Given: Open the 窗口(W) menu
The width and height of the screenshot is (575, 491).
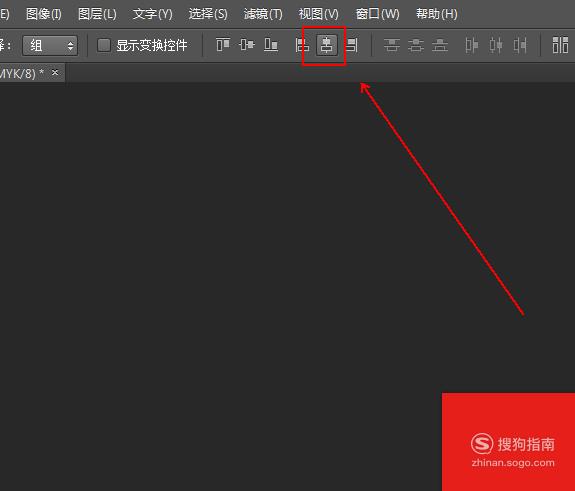Looking at the screenshot, I should (377, 14).
